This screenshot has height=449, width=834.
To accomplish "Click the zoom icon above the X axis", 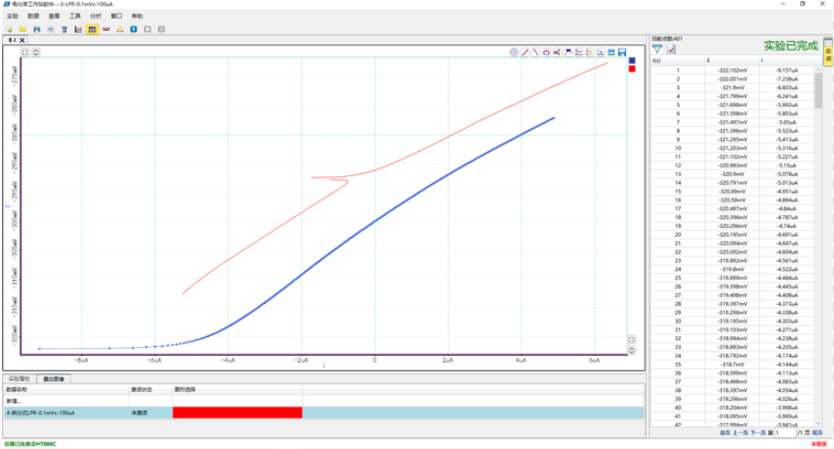I will pyautogui.click(x=631, y=340).
